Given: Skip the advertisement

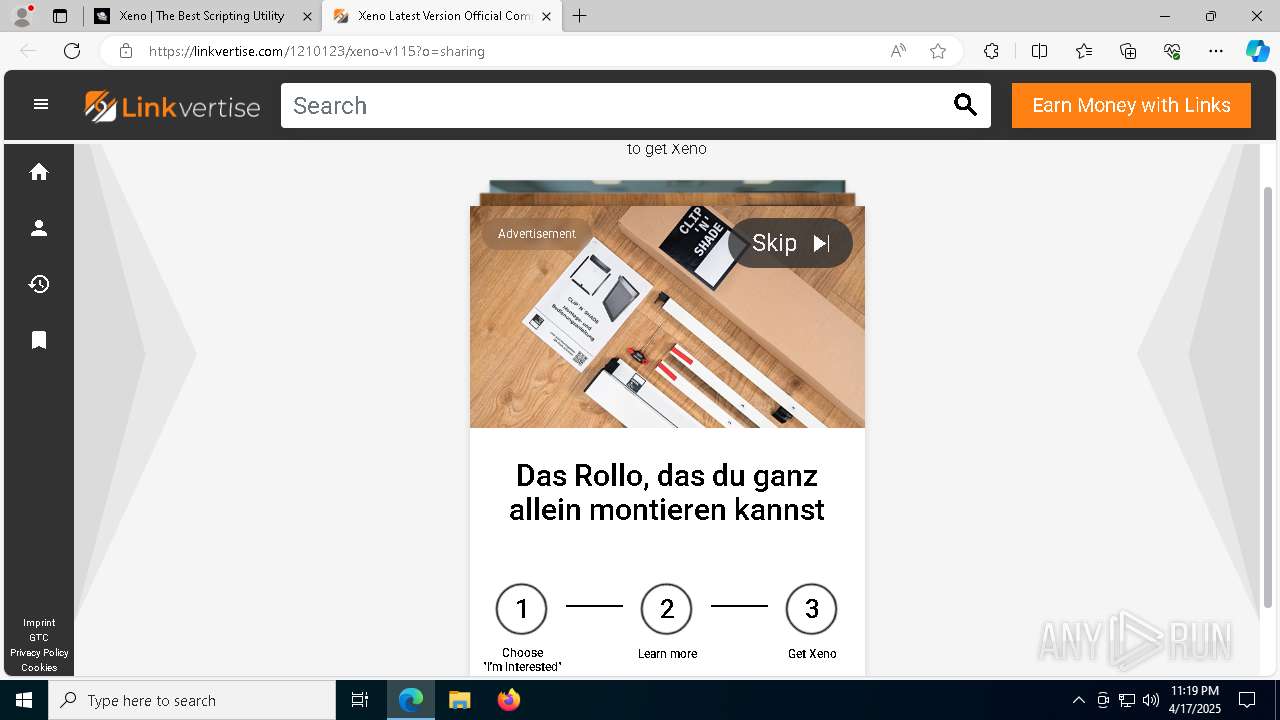Looking at the screenshot, I should coord(790,243).
